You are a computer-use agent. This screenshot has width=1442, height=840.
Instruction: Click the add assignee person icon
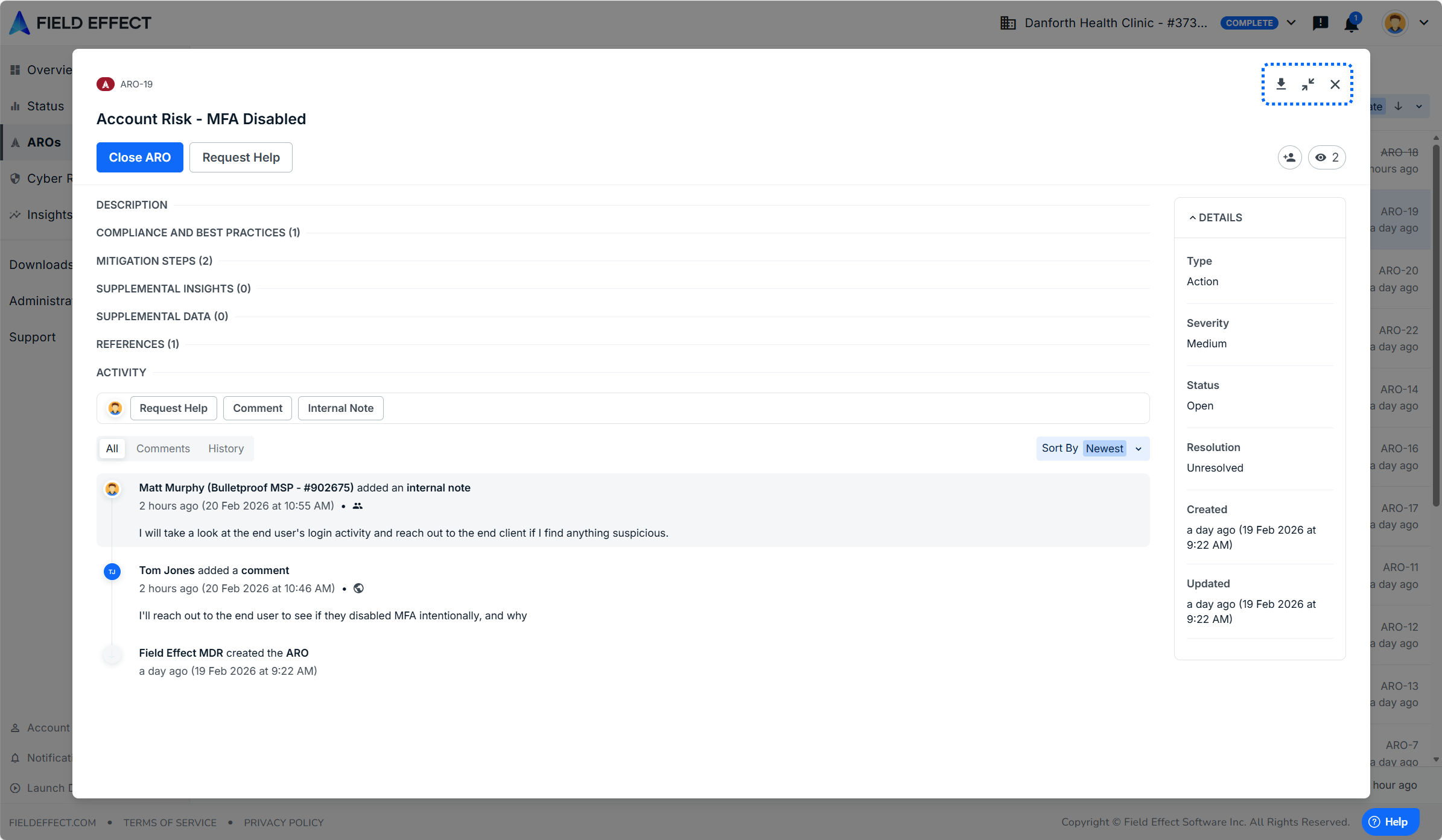pyautogui.click(x=1289, y=157)
